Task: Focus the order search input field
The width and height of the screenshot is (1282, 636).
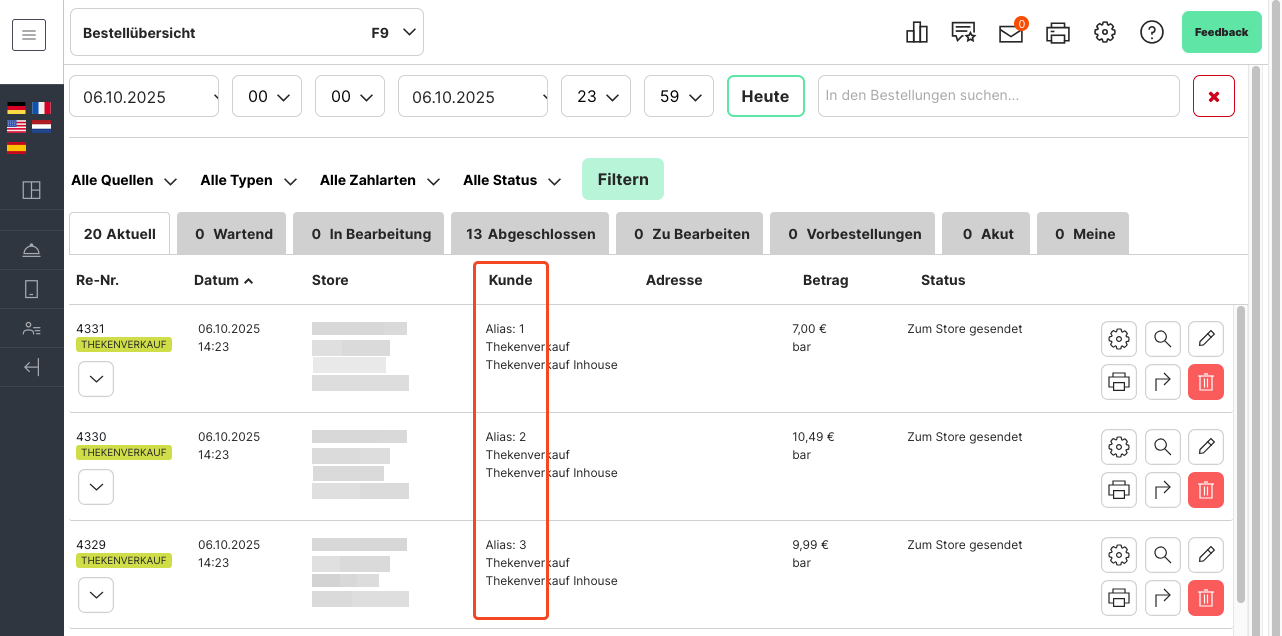Action: [998, 97]
